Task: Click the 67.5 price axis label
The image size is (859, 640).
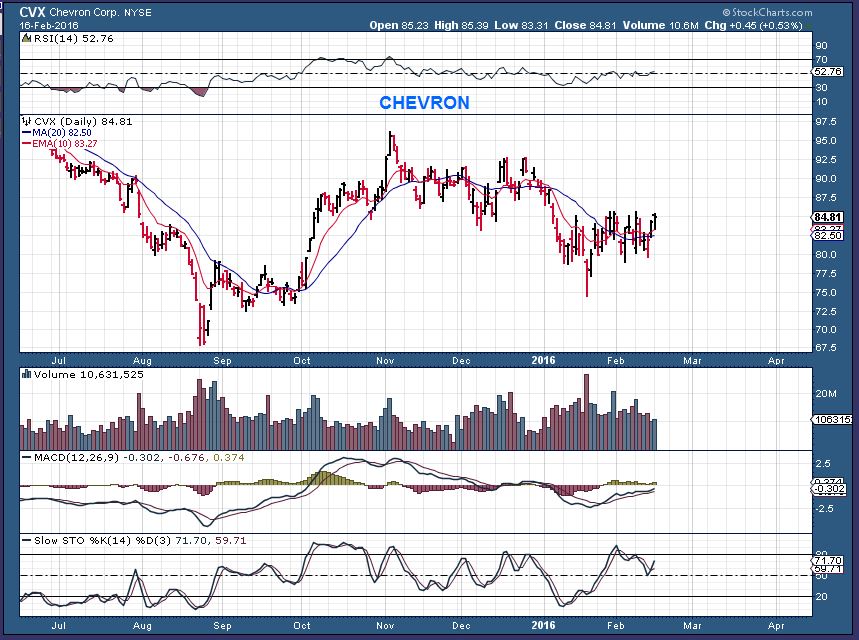Action: 826,347
